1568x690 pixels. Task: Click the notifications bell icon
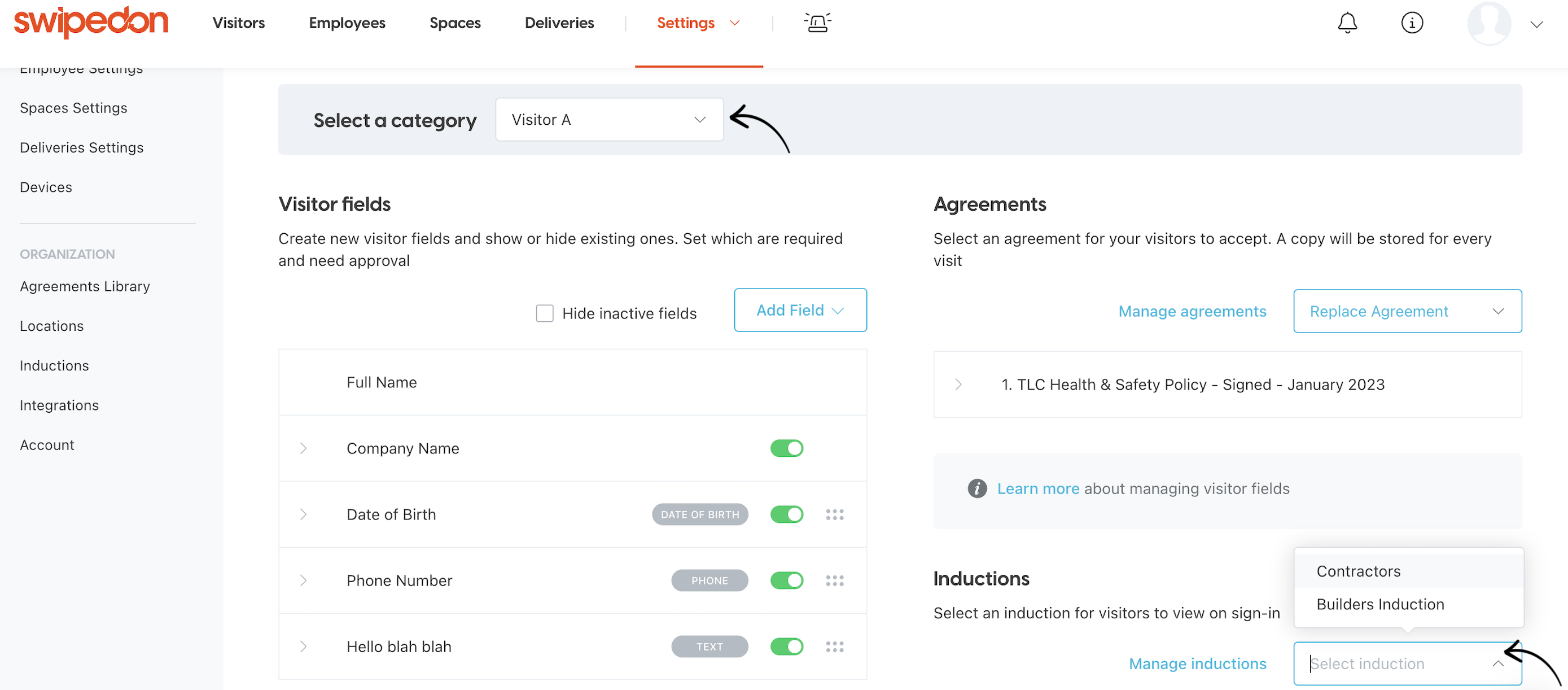(x=1347, y=23)
